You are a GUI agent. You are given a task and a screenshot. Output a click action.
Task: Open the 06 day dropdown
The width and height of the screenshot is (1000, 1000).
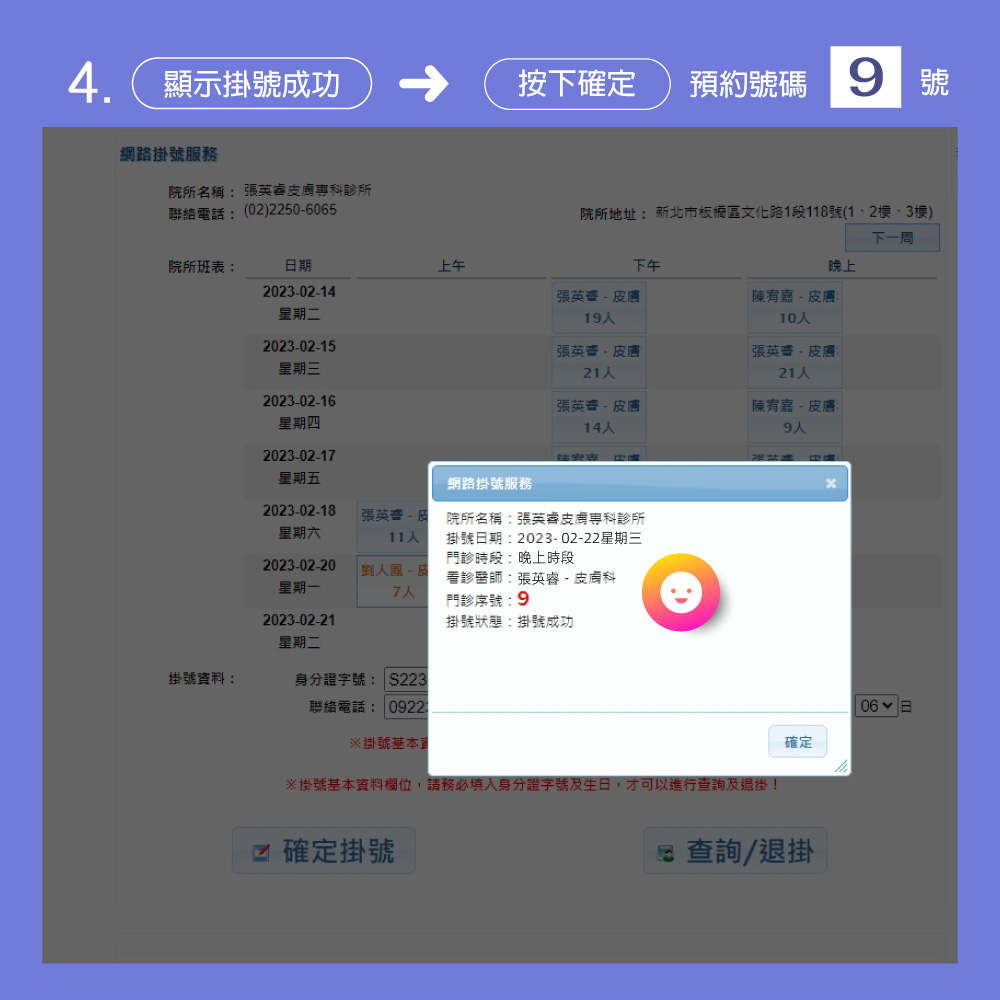click(876, 706)
